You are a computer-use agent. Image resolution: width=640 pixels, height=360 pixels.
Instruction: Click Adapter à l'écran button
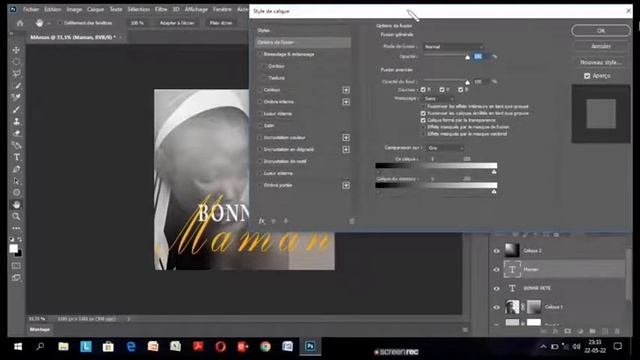tap(177, 23)
